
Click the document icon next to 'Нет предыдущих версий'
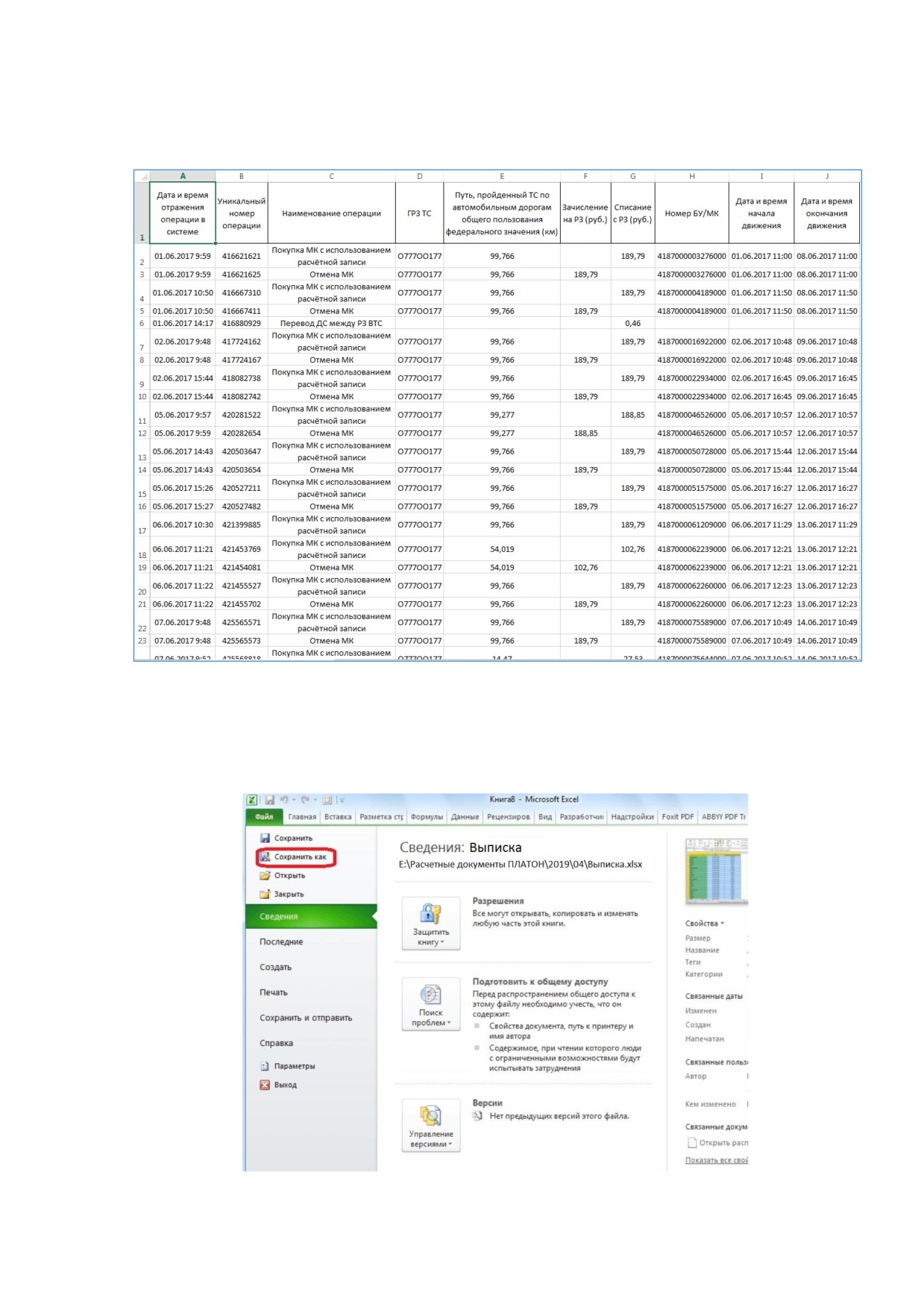[477, 1116]
